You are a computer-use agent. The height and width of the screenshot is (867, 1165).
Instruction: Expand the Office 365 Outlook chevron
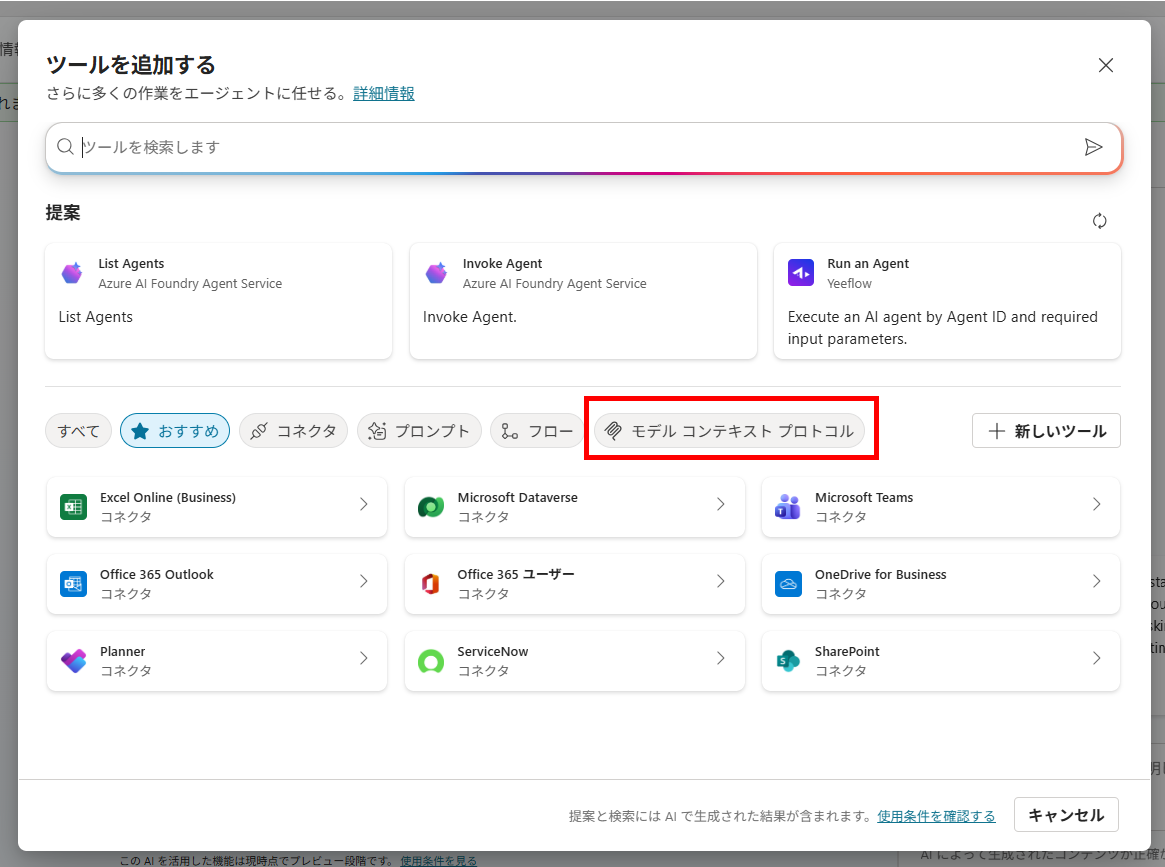point(363,581)
